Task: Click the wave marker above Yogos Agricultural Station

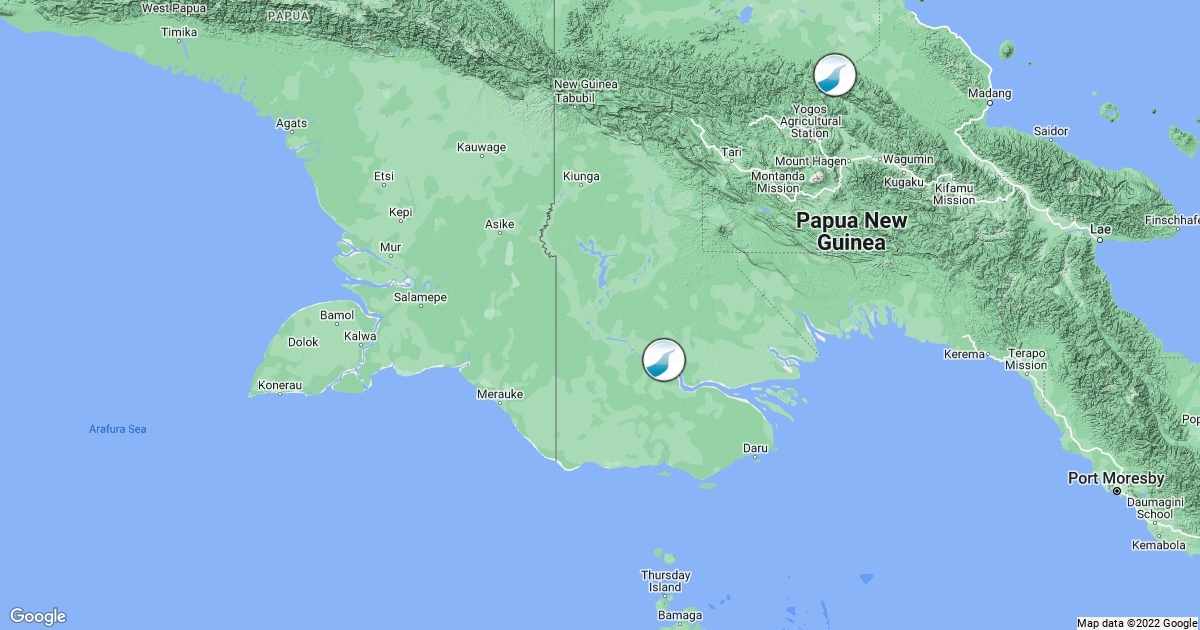Action: 834,75
